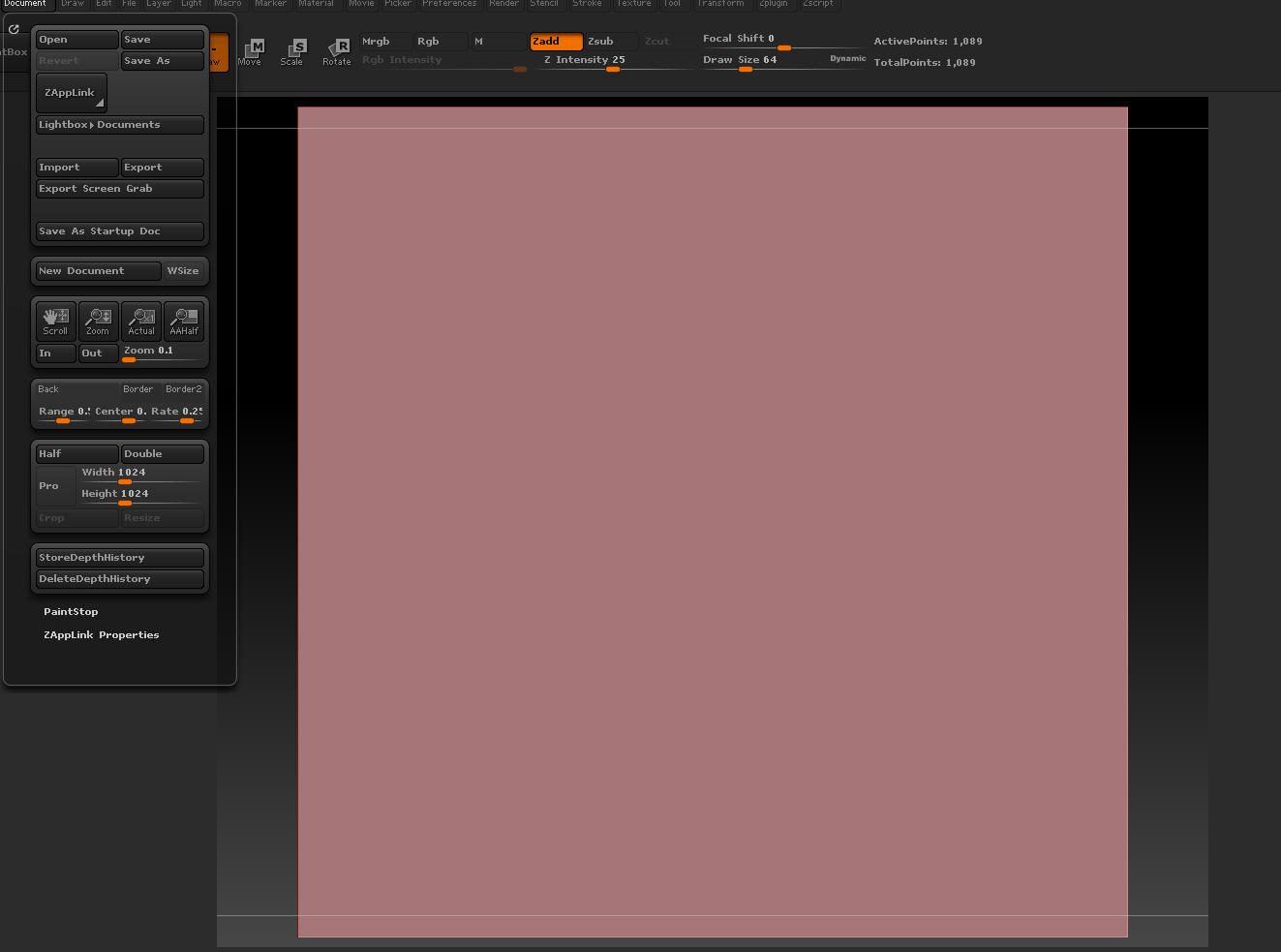Click the AAHalf antialiased half-size icon
1281x952 pixels.
coord(184,322)
